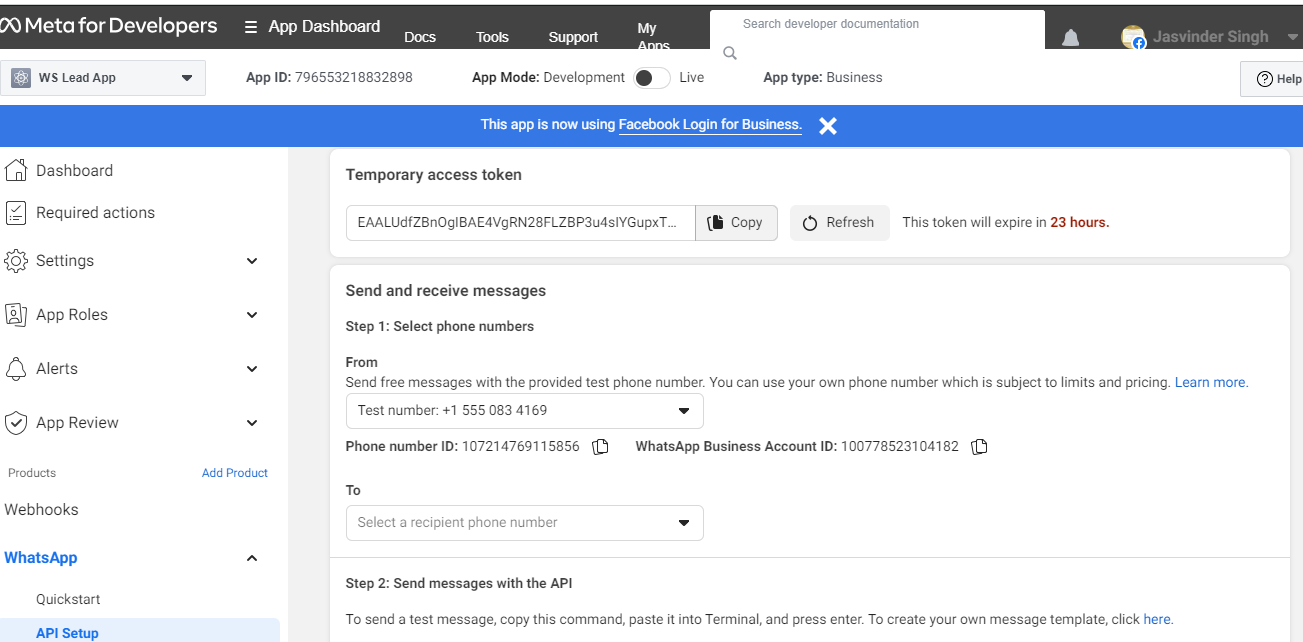Image resolution: width=1303 pixels, height=642 pixels.
Task: Copy the Phone number ID
Action: click(x=600, y=447)
